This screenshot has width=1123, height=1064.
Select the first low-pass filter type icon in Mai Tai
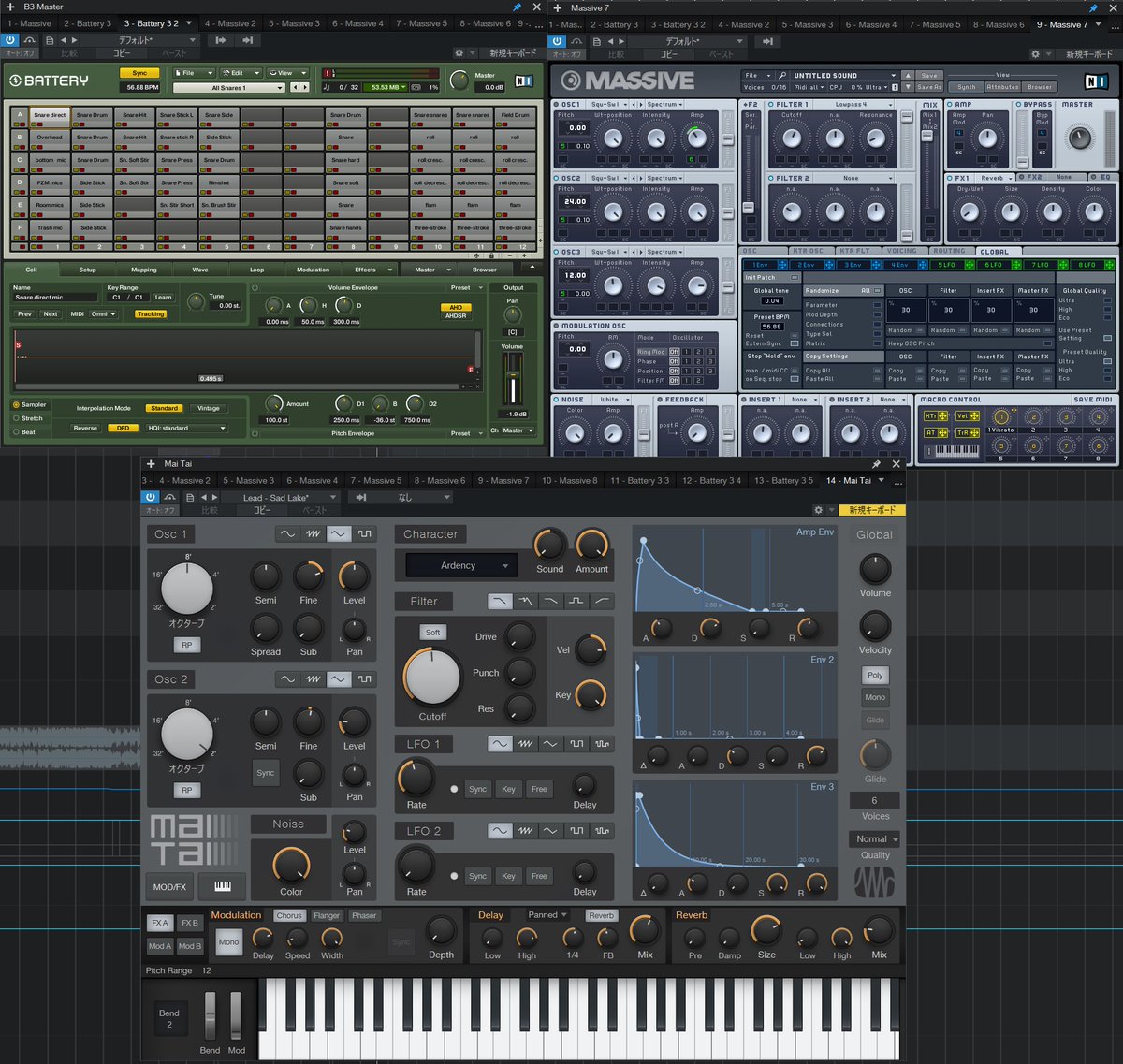click(x=500, y=601)
